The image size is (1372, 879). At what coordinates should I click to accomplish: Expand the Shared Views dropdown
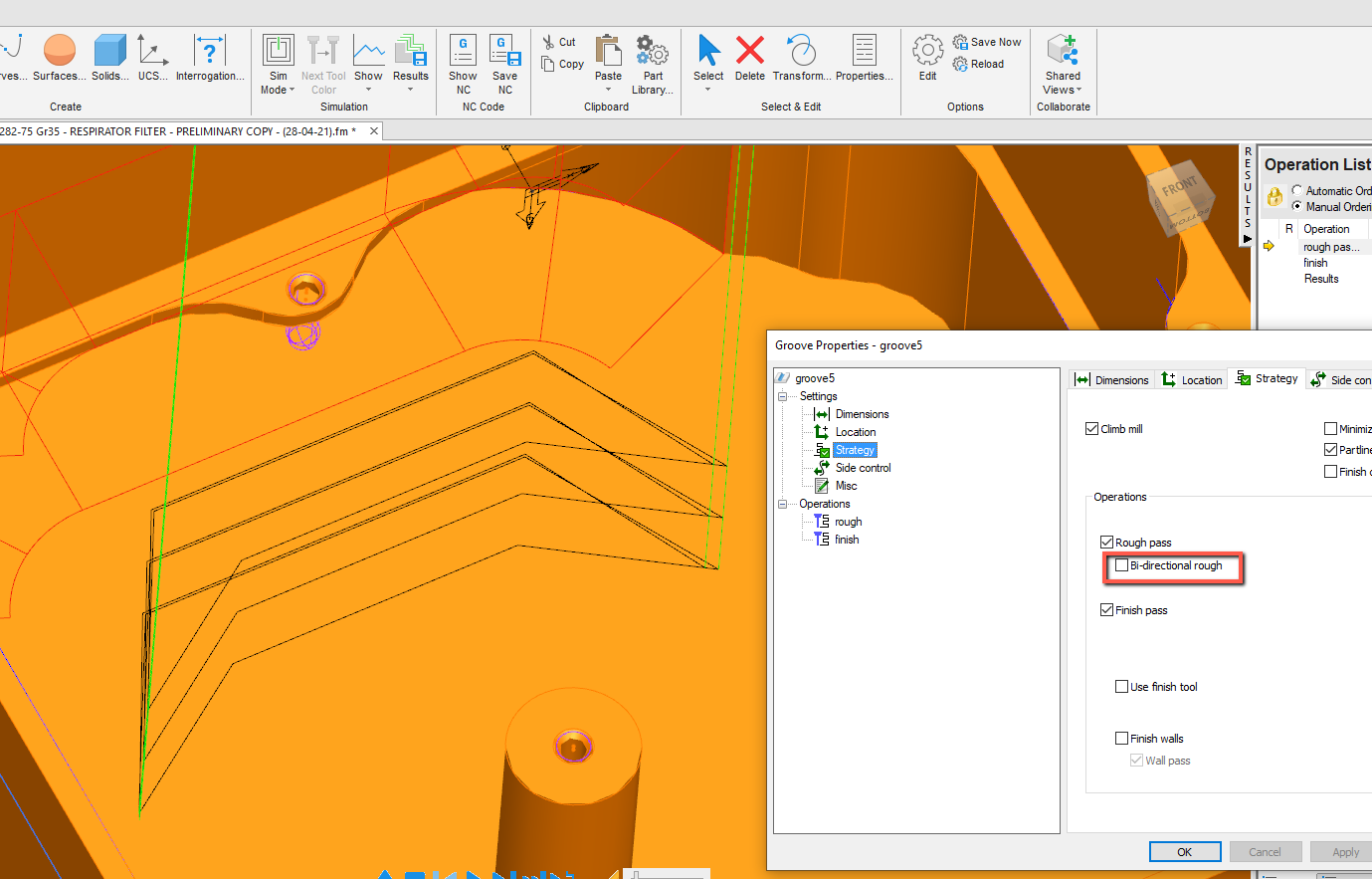click(1063, 90)
